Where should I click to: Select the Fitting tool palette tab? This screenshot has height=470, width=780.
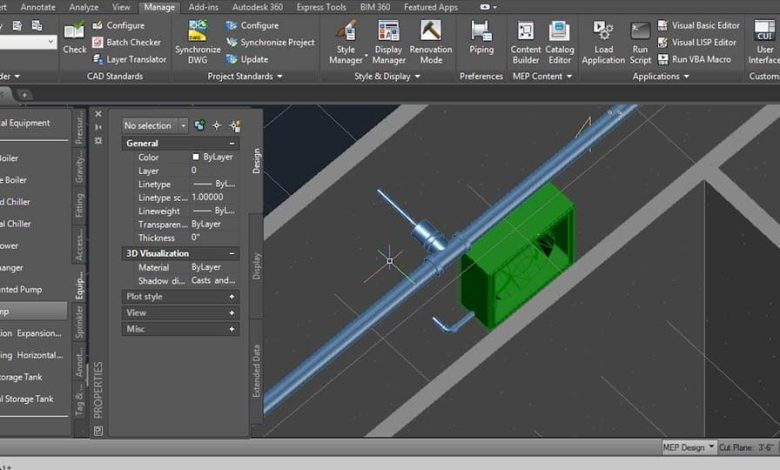(80, 205)
